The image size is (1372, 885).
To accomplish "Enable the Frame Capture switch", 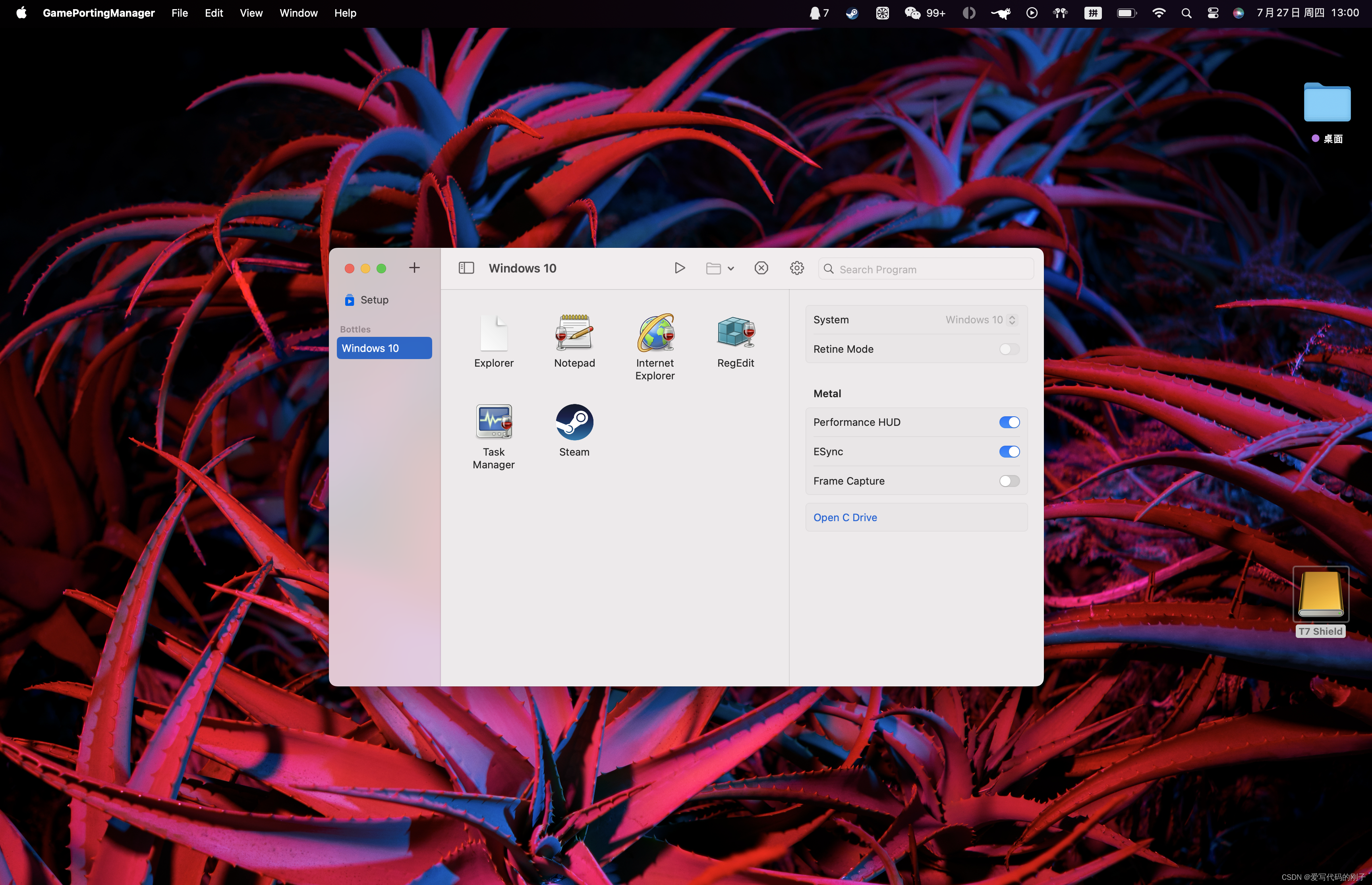I will click(1009, 481).
